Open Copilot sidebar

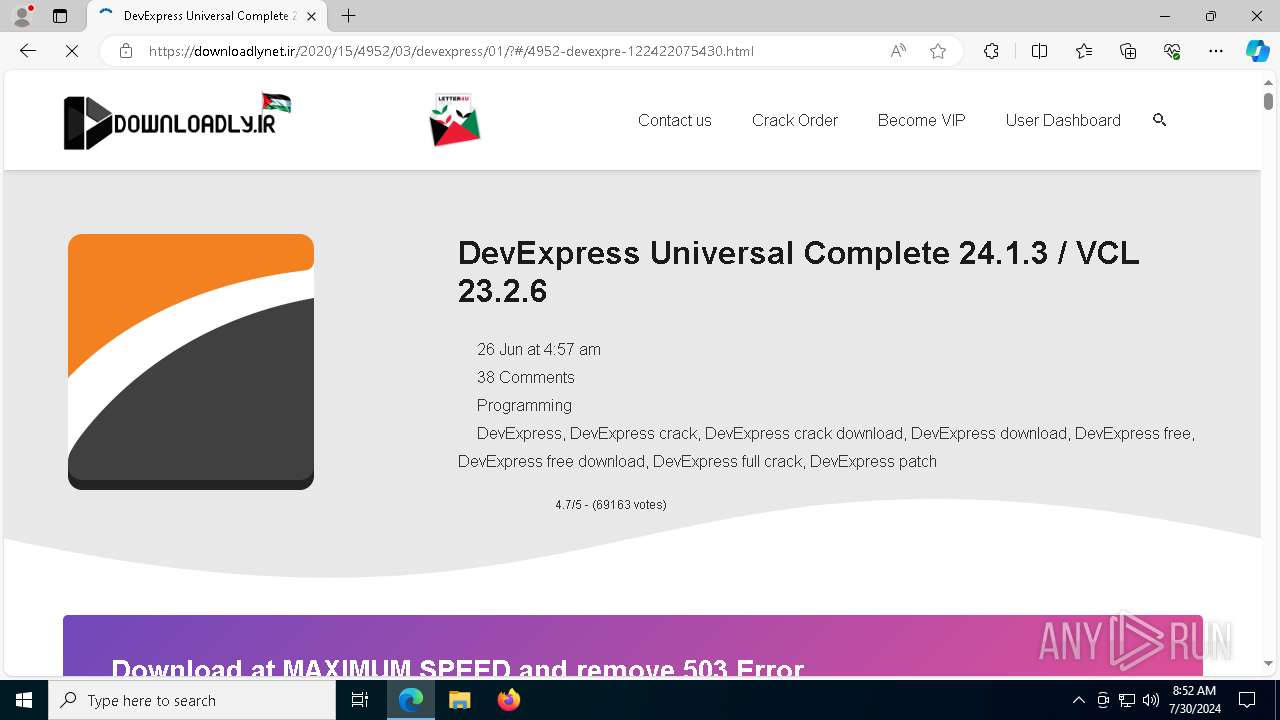1257,51
